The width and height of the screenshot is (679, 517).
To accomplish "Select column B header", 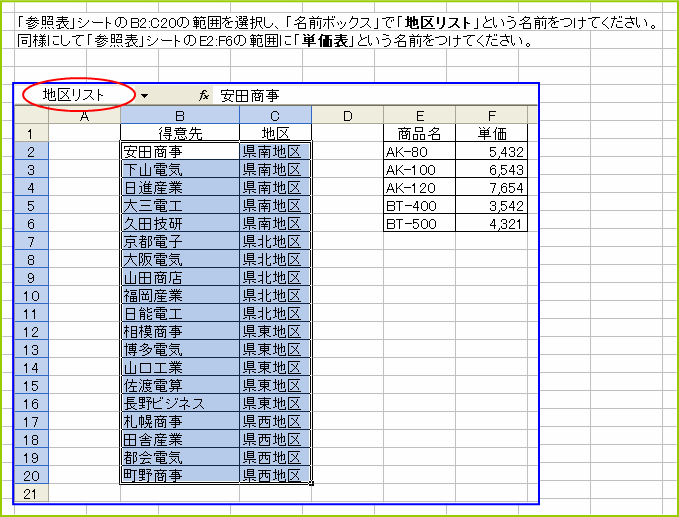I will tap(180, 116).
